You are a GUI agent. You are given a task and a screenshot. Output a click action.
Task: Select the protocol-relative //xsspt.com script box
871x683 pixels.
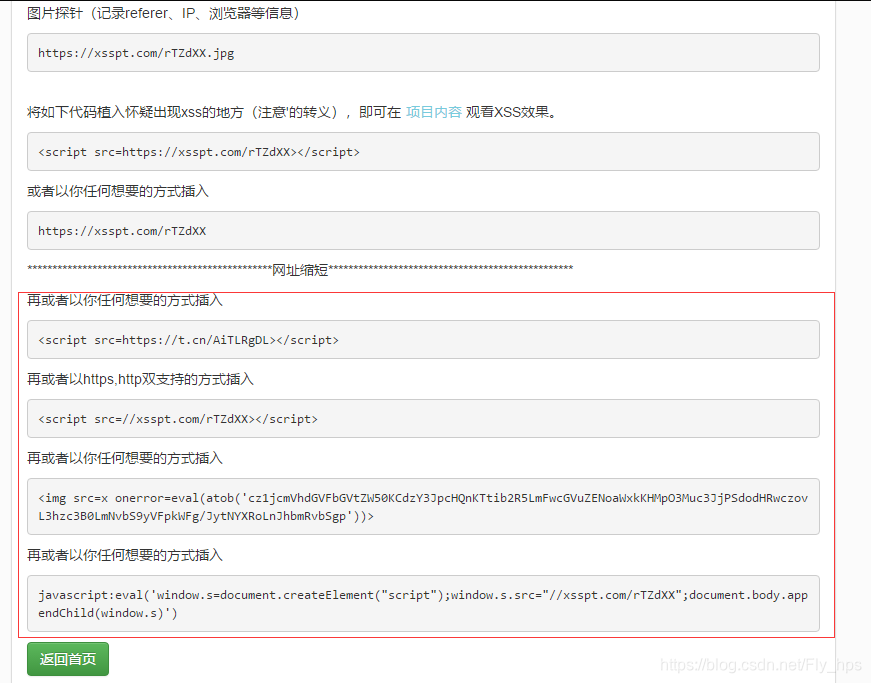[x=423, y=418]
